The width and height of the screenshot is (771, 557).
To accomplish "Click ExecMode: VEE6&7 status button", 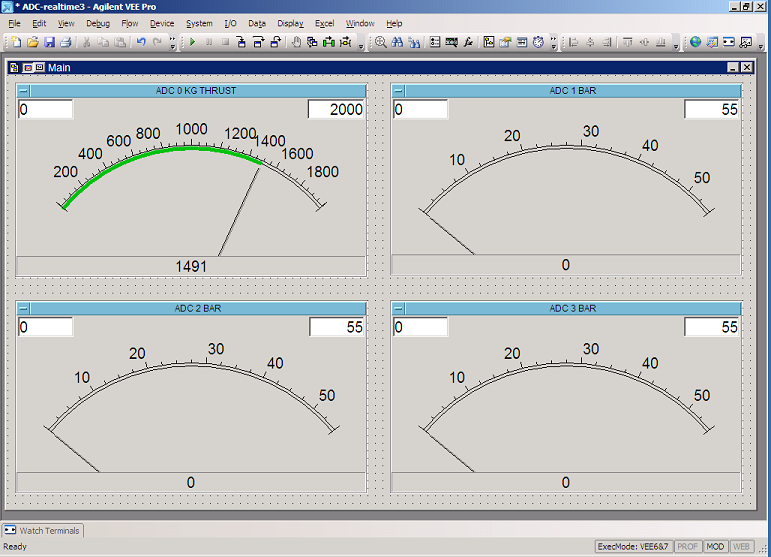I will point(633,547).
